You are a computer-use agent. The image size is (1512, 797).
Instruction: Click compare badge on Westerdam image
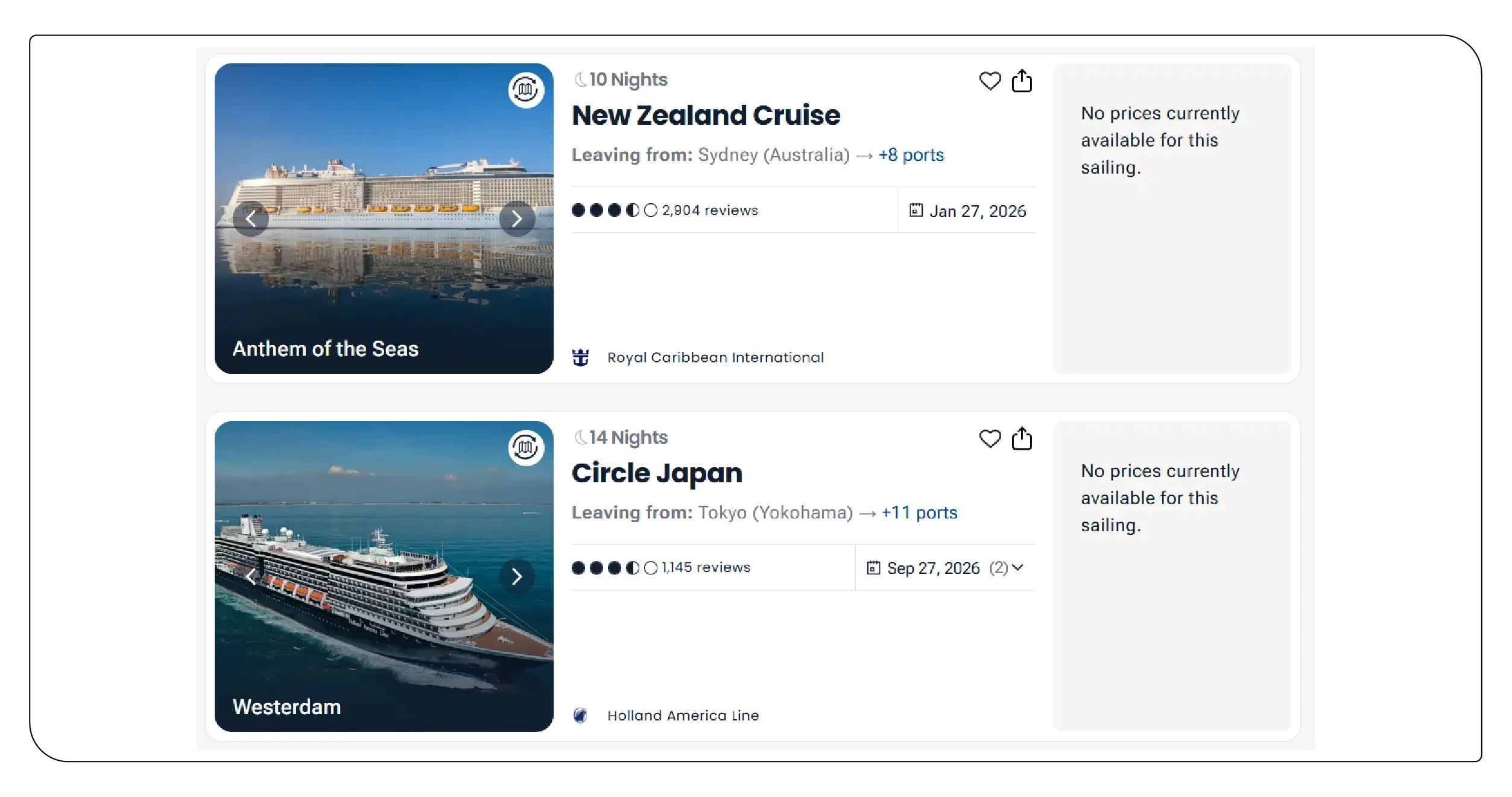pyautogui.click(x=526, y=448)
